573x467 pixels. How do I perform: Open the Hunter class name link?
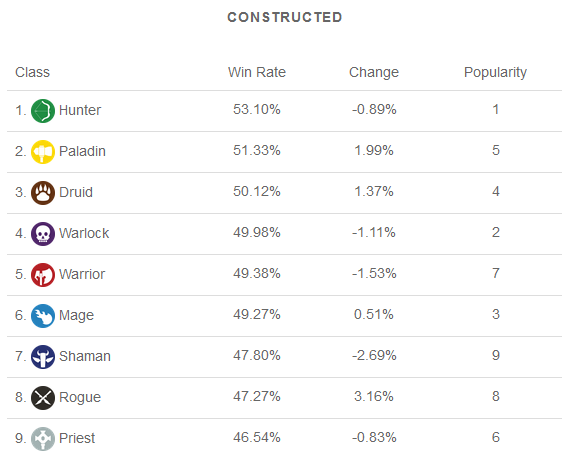coord(80,110)
